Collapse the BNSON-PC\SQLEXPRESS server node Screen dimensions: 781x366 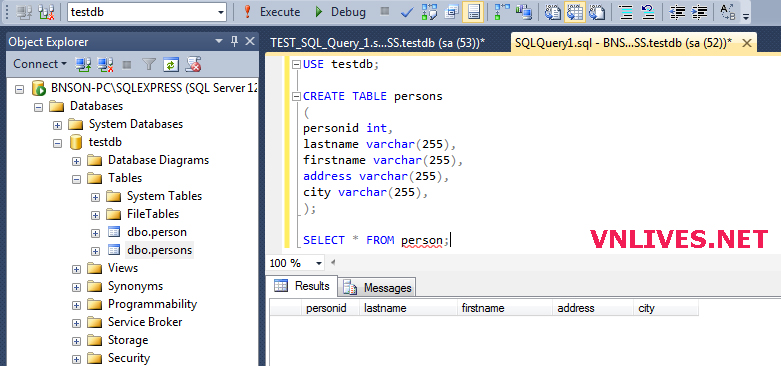[x=20, y=89]
